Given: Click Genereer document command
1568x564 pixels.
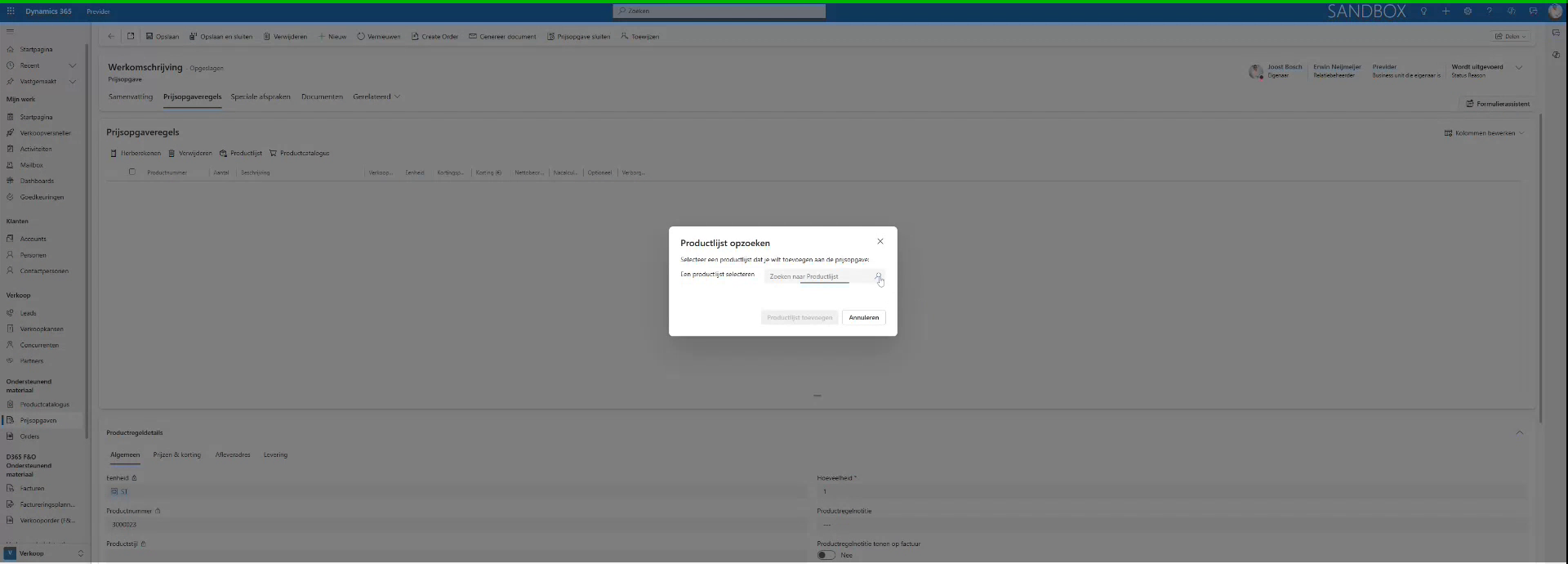Looking at the screenshot, I should [502, 36].
